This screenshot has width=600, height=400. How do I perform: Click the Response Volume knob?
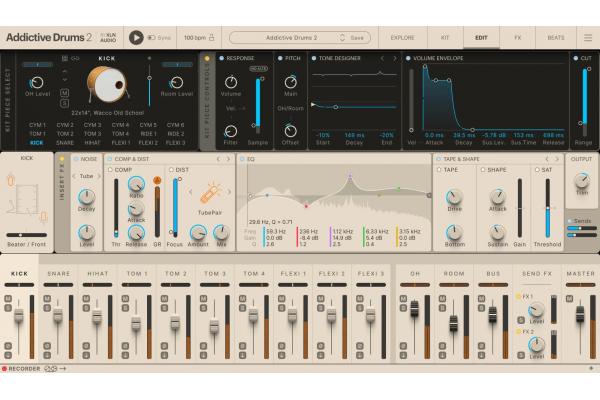[231, 82]
